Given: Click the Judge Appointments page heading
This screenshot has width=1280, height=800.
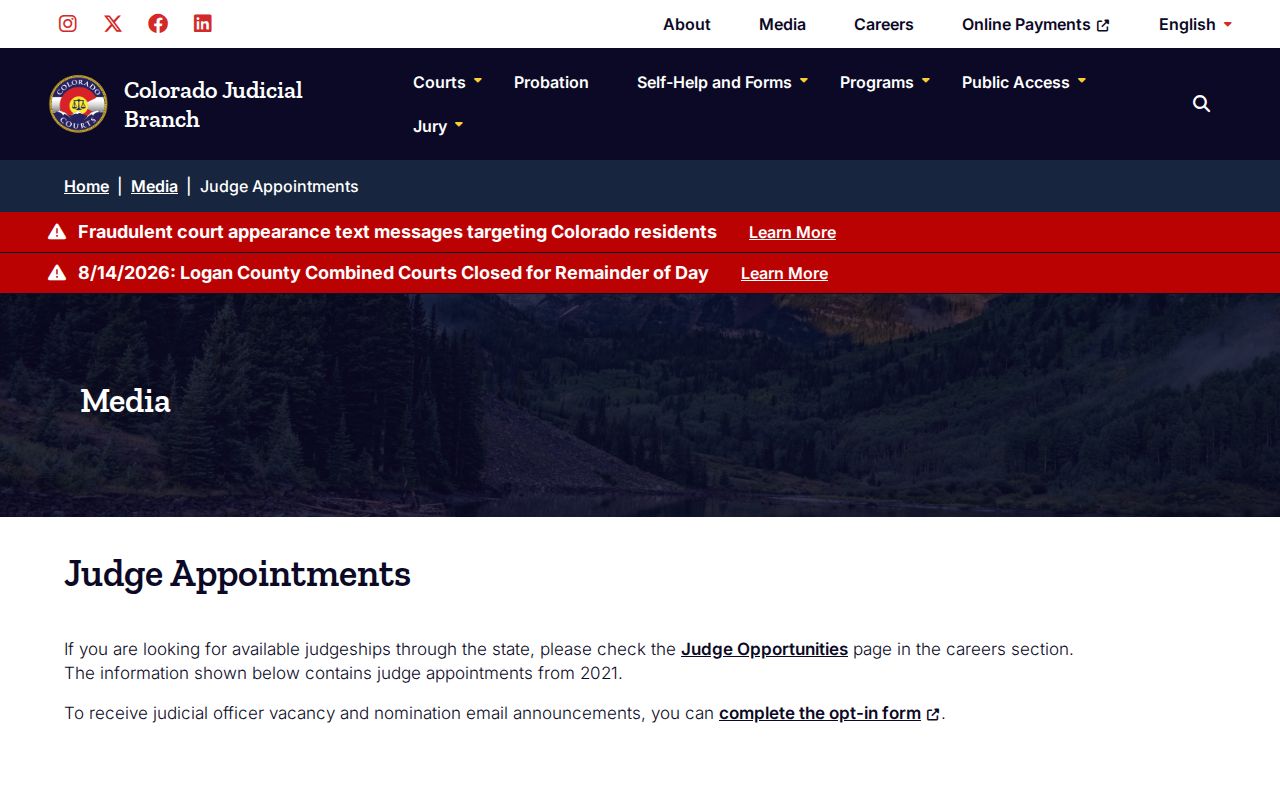Looking at the screenshot, I should (x=238, y=573).
